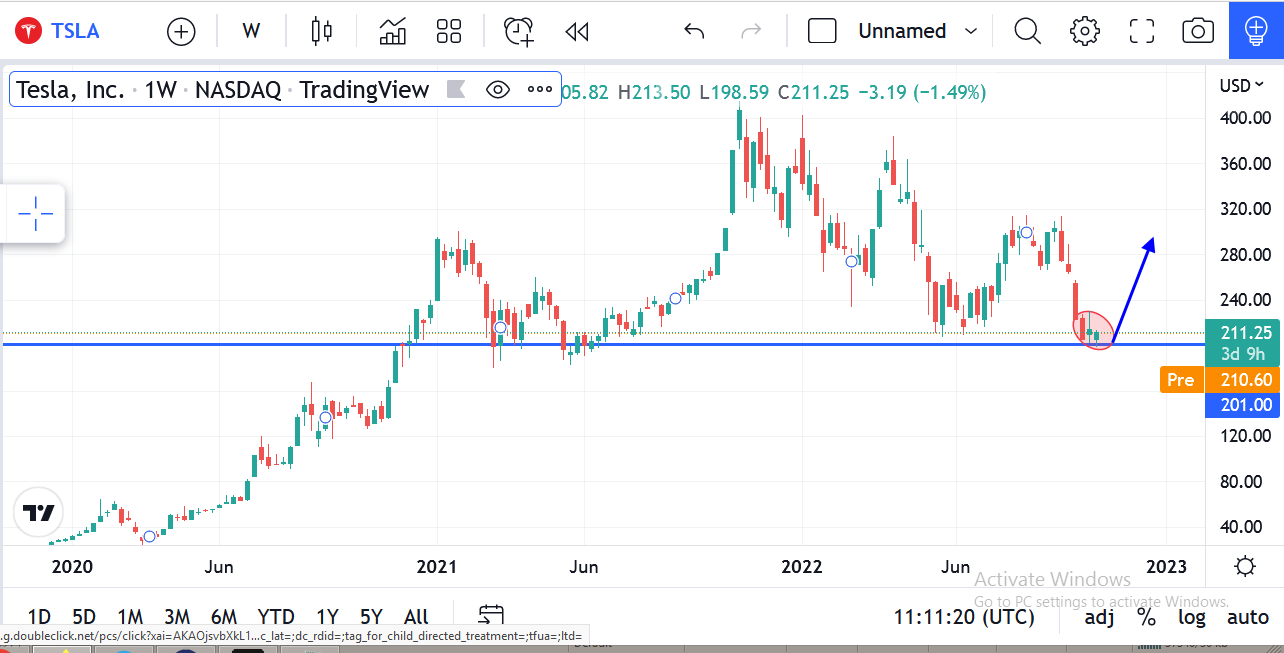
Task: Redo action arrow
Action: click(751, 31)
